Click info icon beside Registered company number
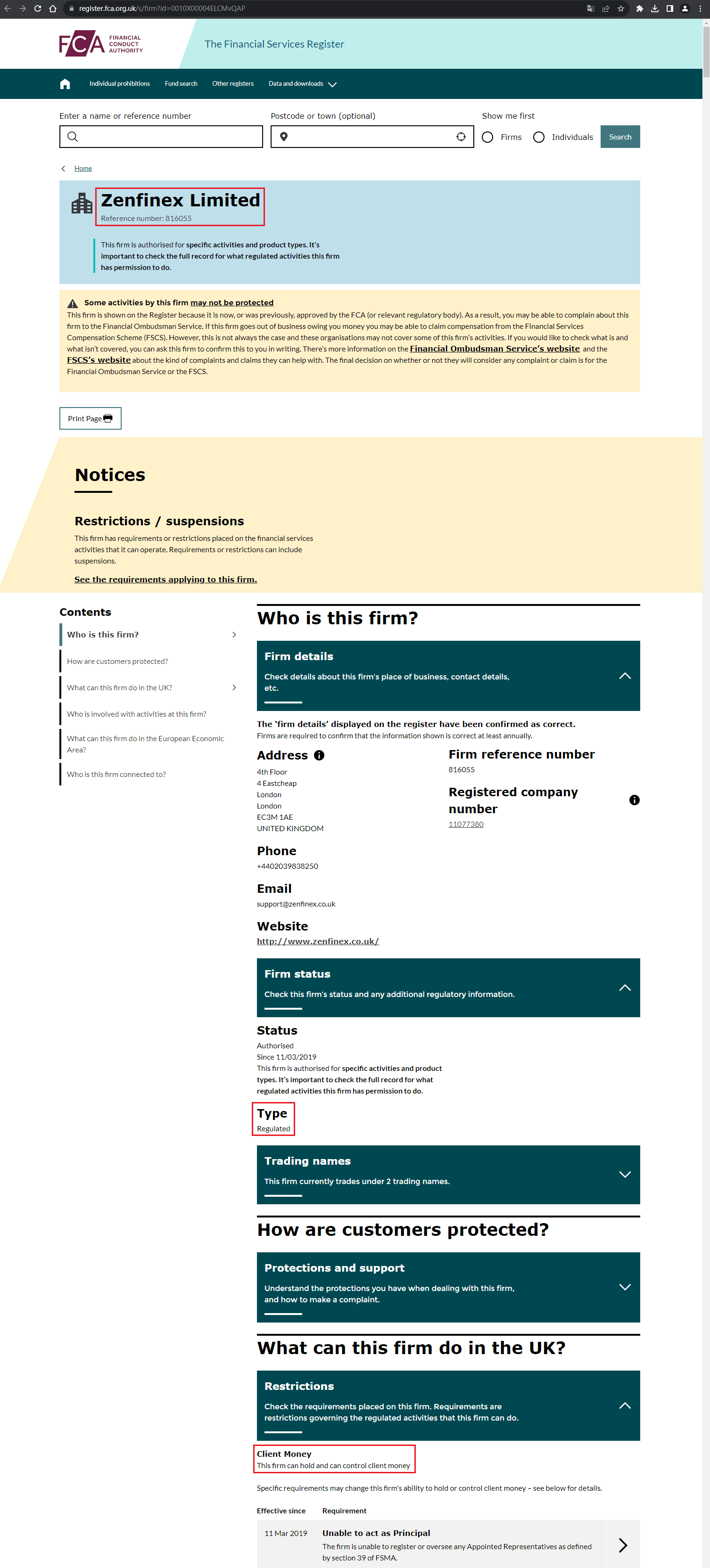This screenshot has width=710, height=1568. click(x=635, y=800)
